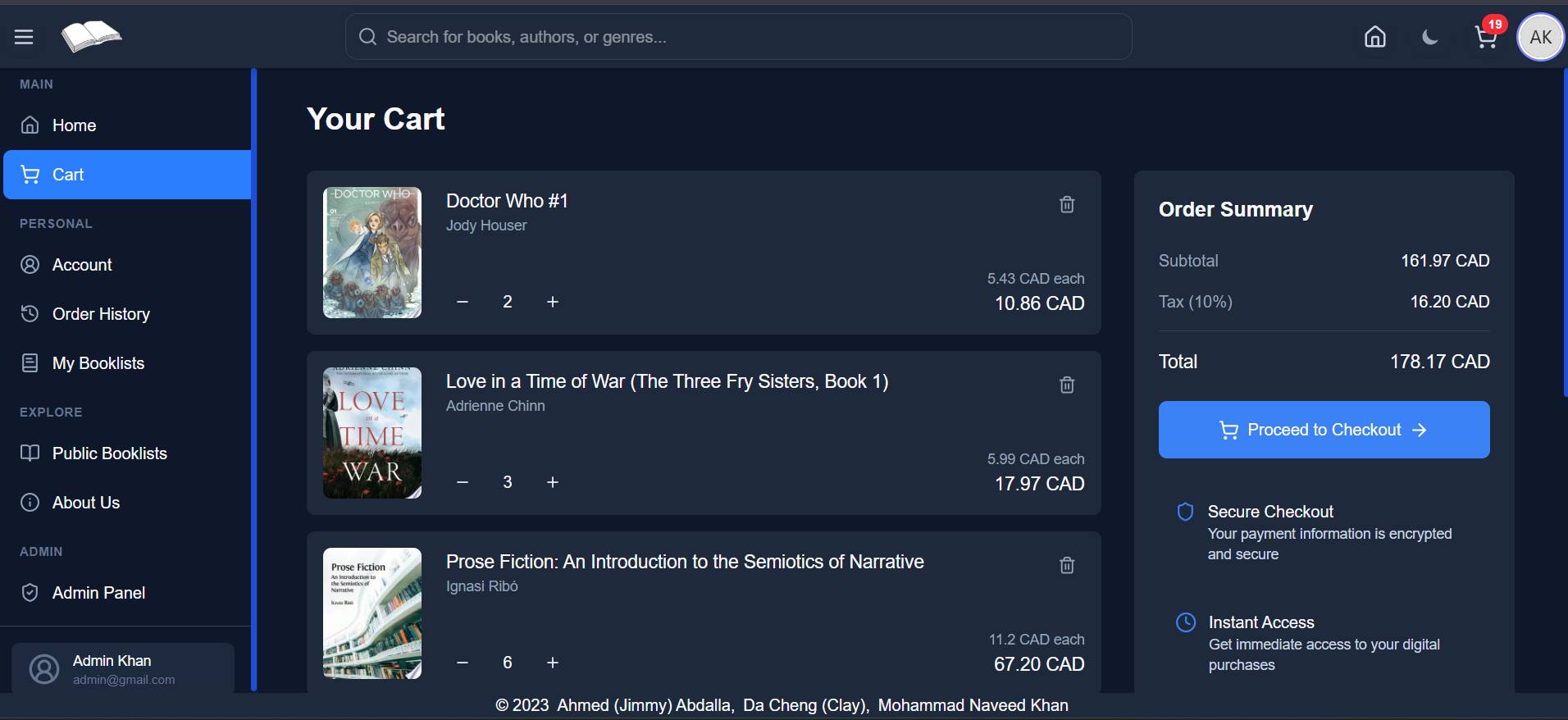
Task: Open My Booklists from the sidebar
Action: pyautogui.click(x=98, y=362)
